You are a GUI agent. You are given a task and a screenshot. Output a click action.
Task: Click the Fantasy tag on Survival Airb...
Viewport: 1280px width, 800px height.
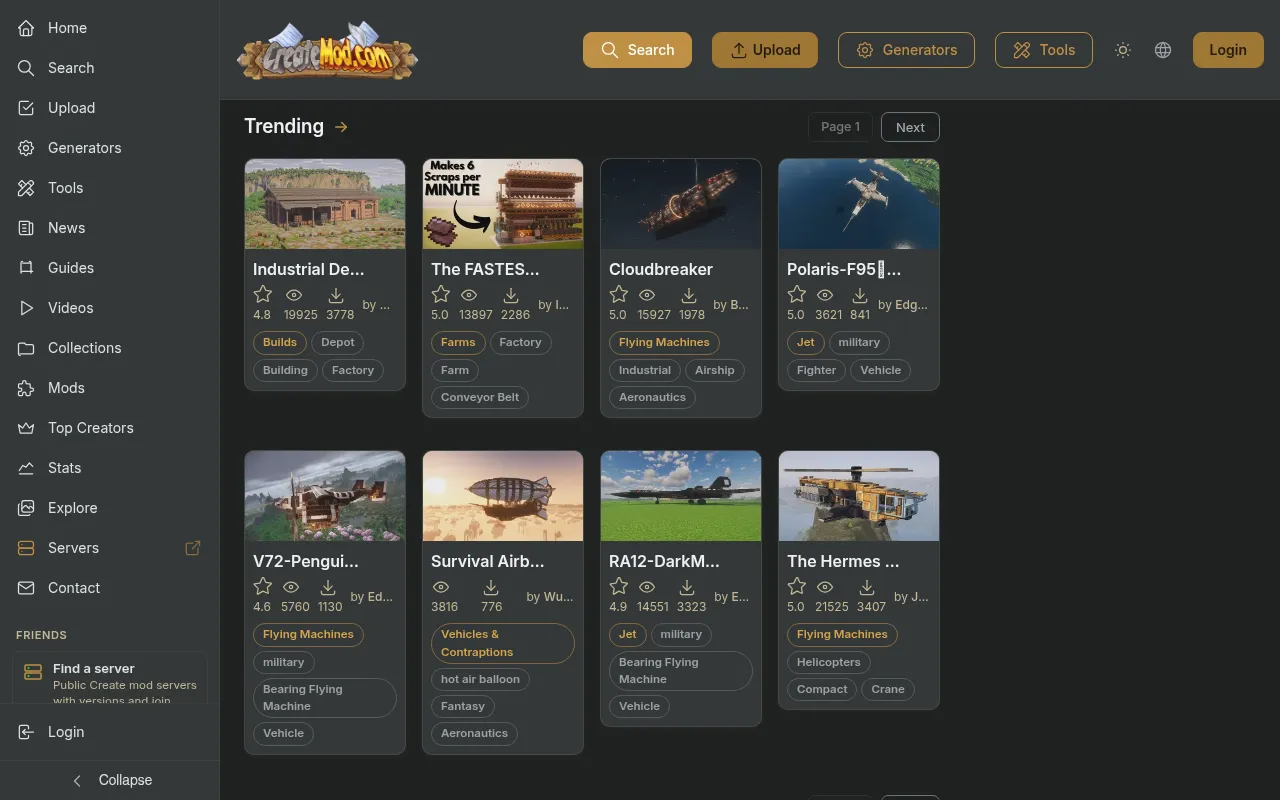pyautogui.click(x=463, y=706)
